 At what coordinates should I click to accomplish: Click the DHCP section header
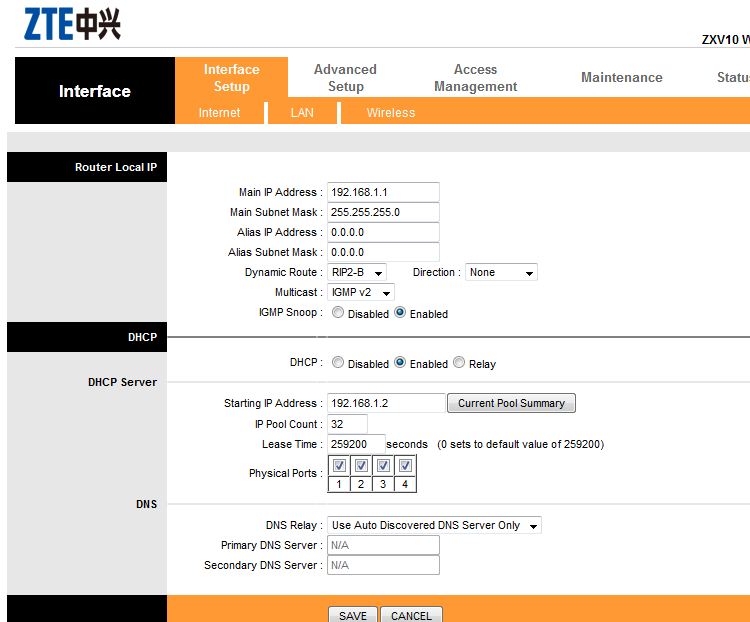[87, 337]
